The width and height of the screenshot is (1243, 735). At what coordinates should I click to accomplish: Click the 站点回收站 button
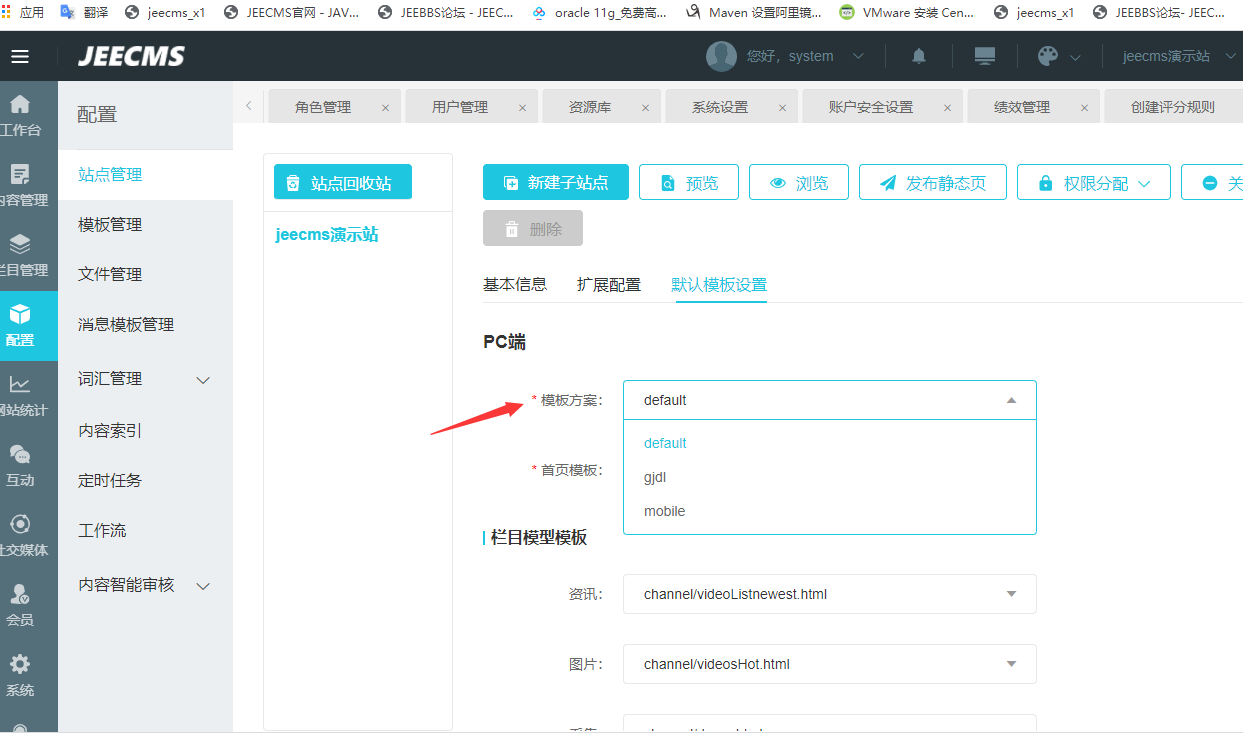pyautogui.click(x=342, y=183)
